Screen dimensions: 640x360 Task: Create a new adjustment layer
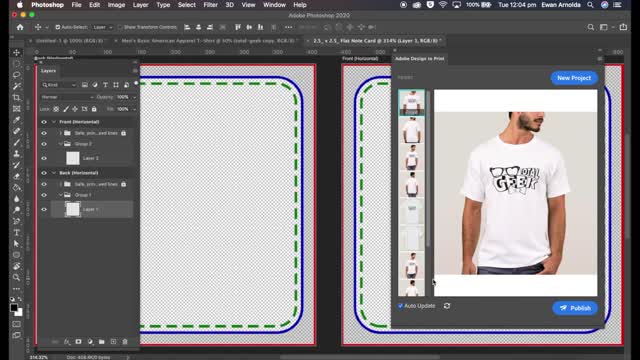pos(90,342)
